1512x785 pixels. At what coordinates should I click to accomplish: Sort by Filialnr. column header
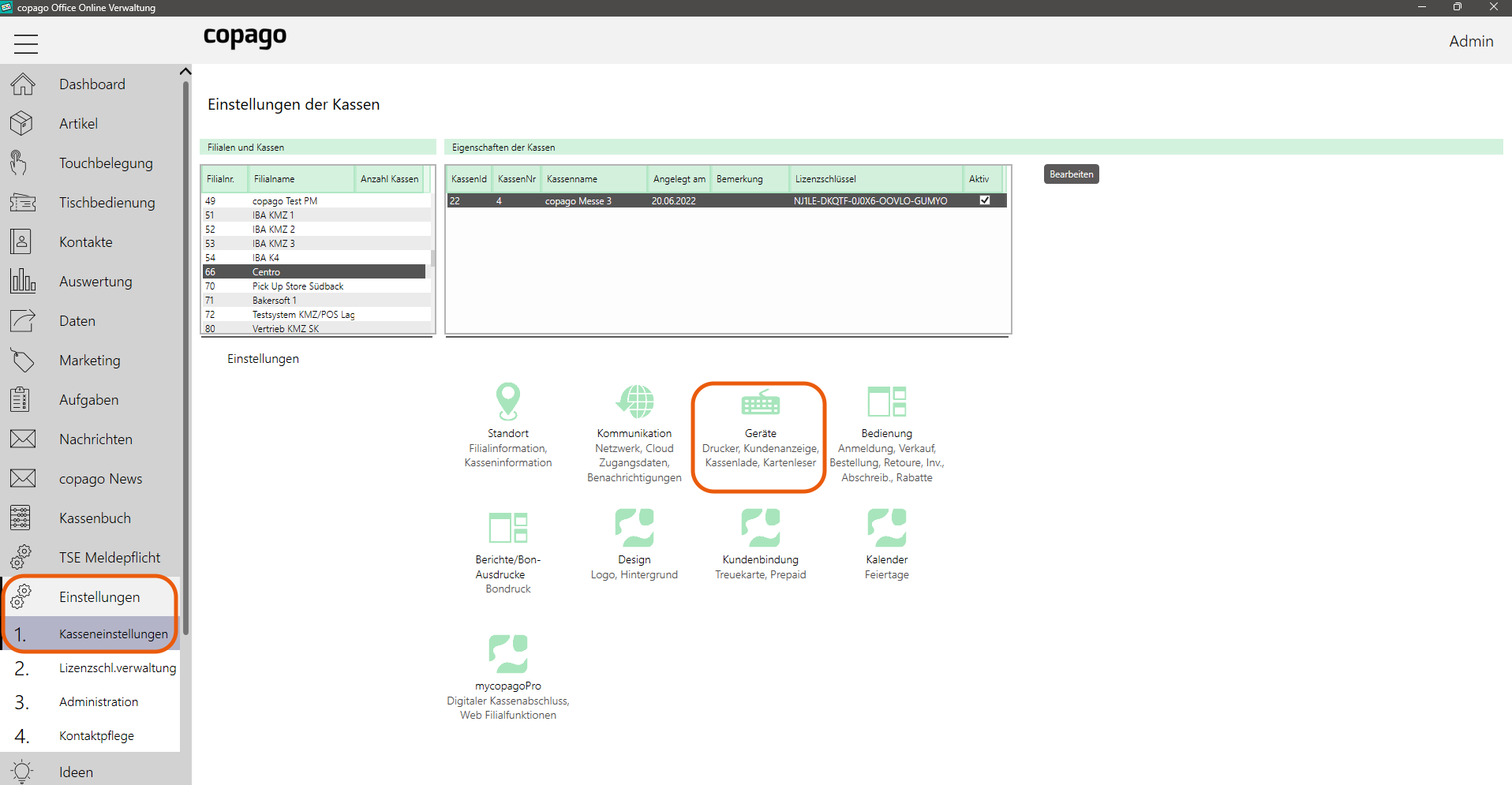coord(225,179)
